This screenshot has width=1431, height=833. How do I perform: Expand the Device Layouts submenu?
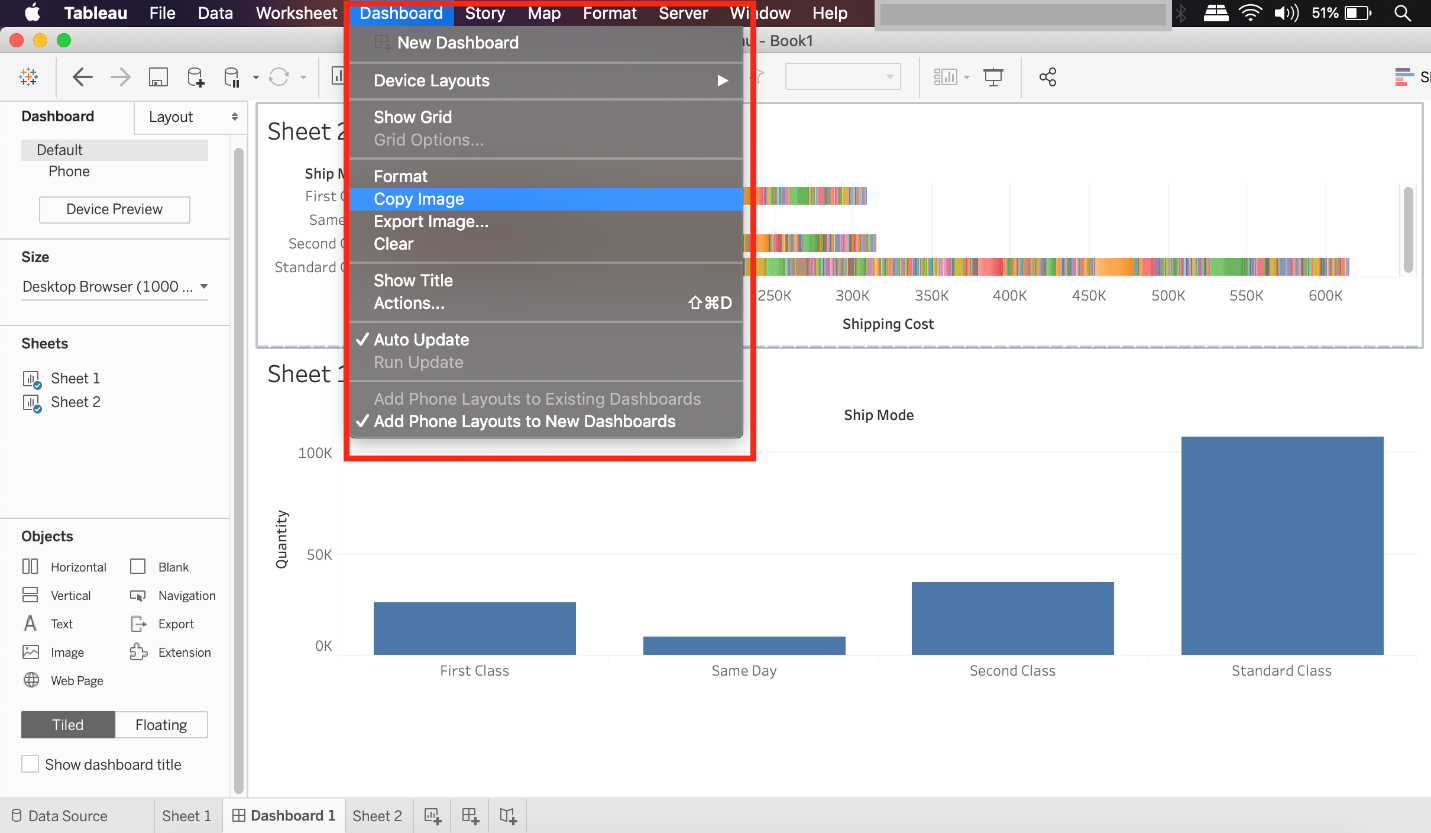click(545, 81)
